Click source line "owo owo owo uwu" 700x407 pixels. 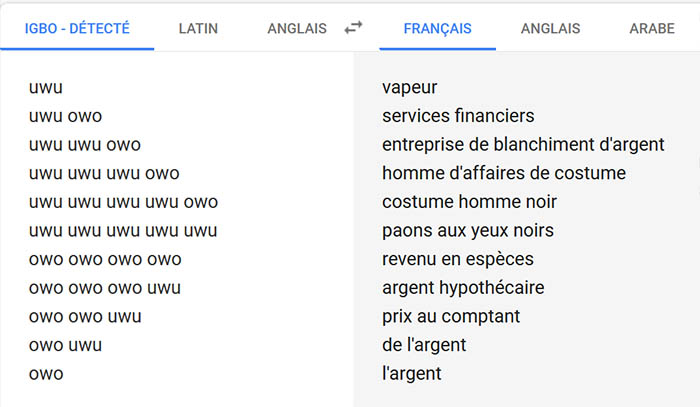(105, 288)
